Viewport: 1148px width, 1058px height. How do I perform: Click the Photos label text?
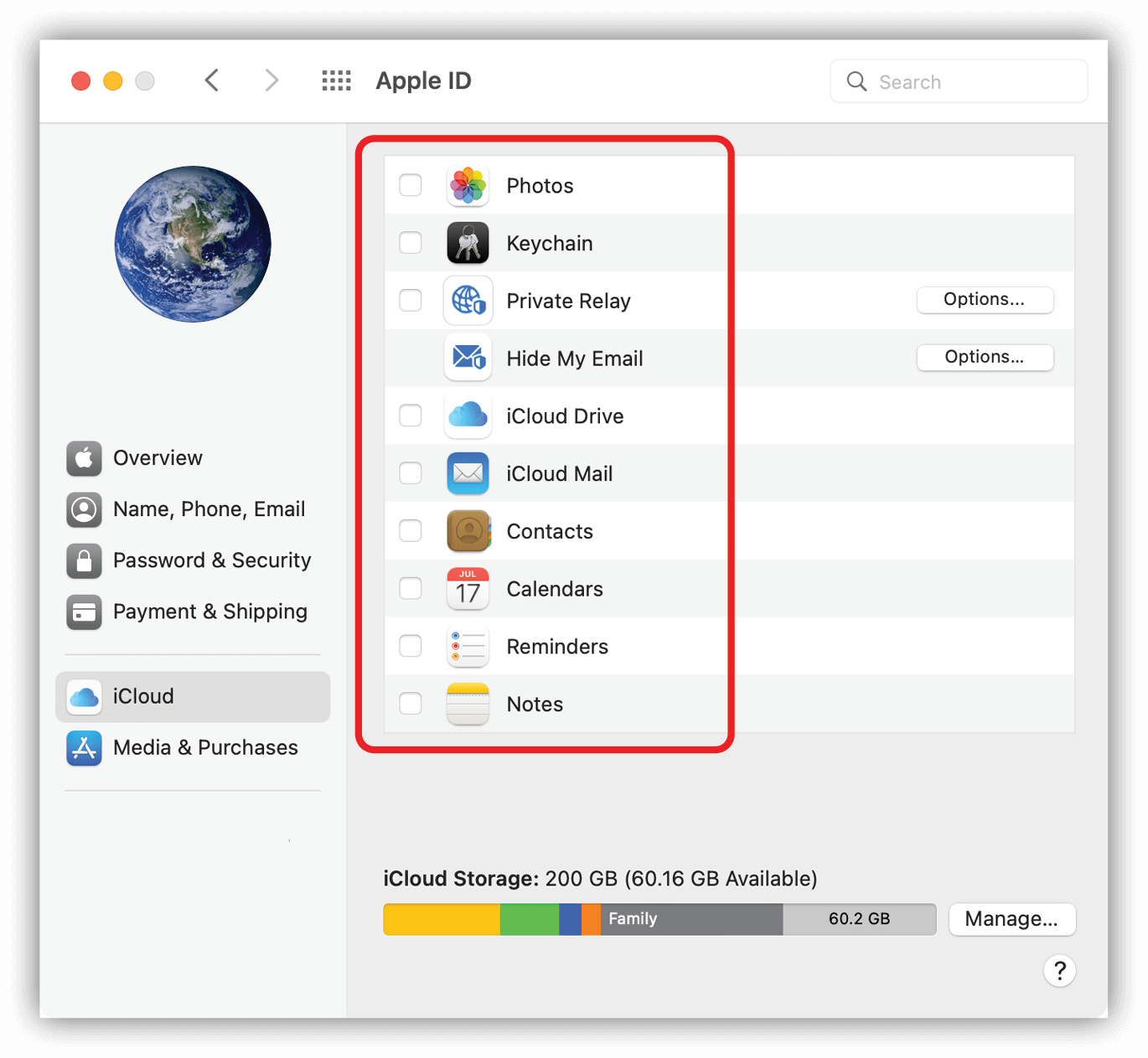point(540,185)
